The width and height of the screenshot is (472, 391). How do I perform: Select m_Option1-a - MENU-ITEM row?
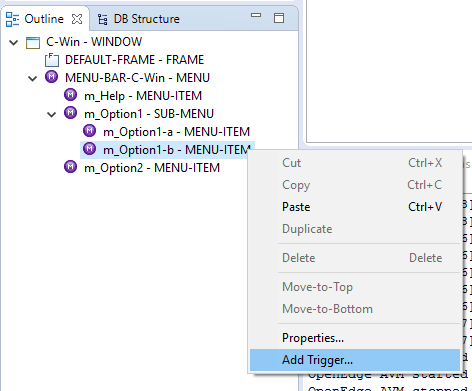(x=176, y=132)
